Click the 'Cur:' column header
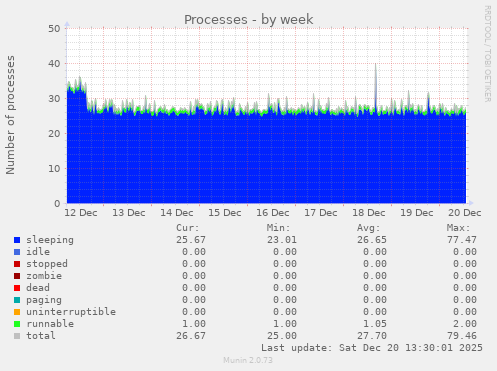The image size is (497, 371). (188, 228)
